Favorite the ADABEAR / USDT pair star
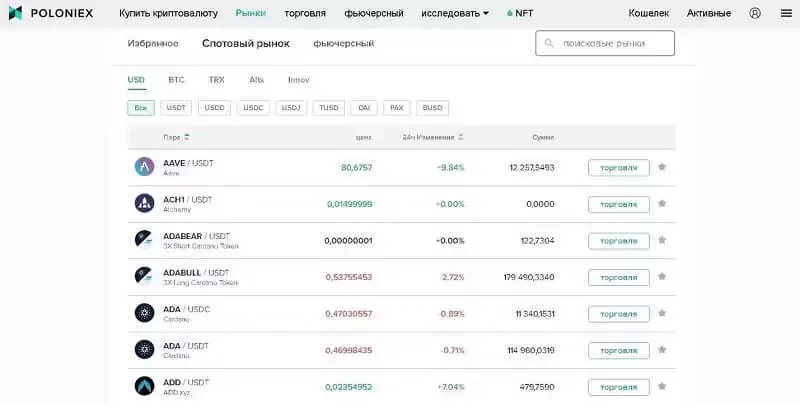Image resolution: width=800 pixels, height=404 pixels. (x=662, y=240)
